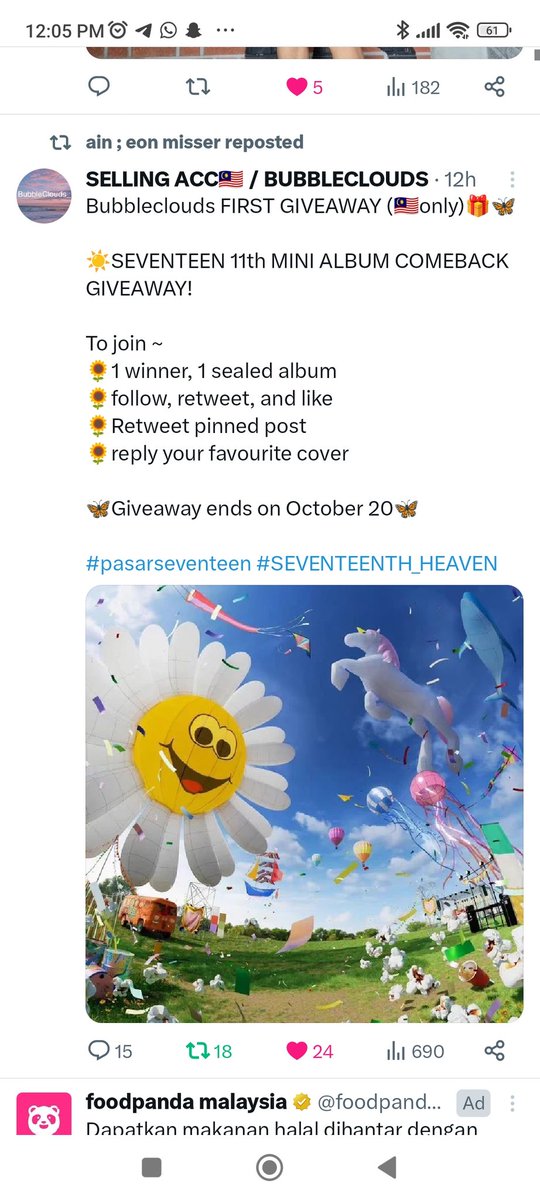This screenshot has width=540, height=1200.
Task: Retweet the top post above the giveaway
Action: (198, 87)
